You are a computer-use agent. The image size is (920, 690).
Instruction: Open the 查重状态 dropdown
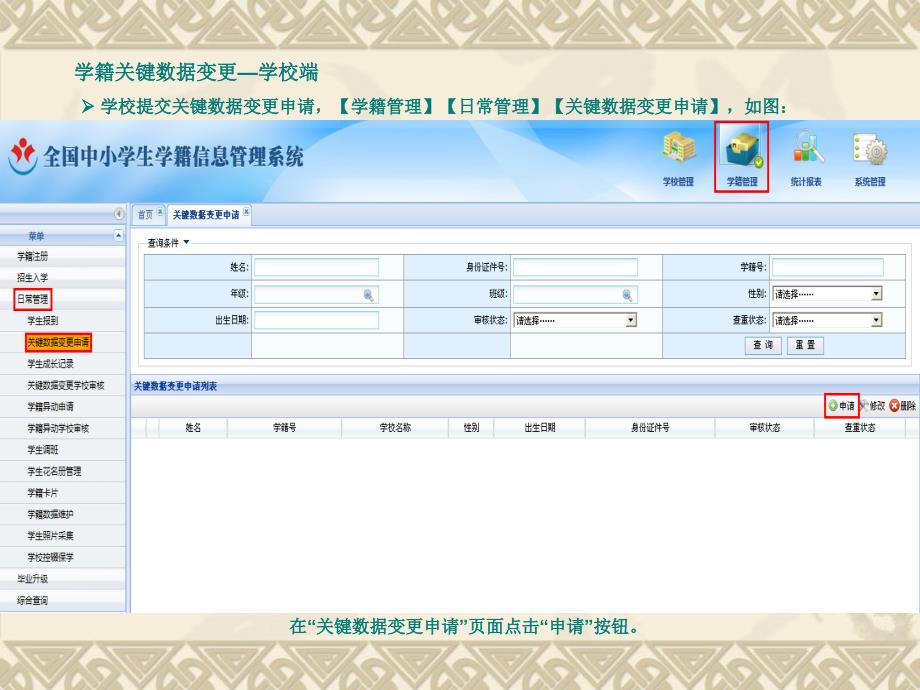[x=876, y=320]
